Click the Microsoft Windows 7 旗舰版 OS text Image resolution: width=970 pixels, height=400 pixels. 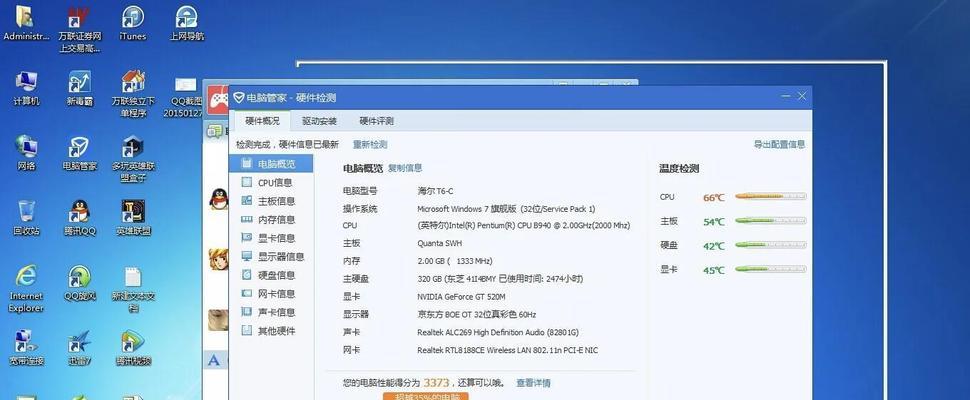point(506,209)
